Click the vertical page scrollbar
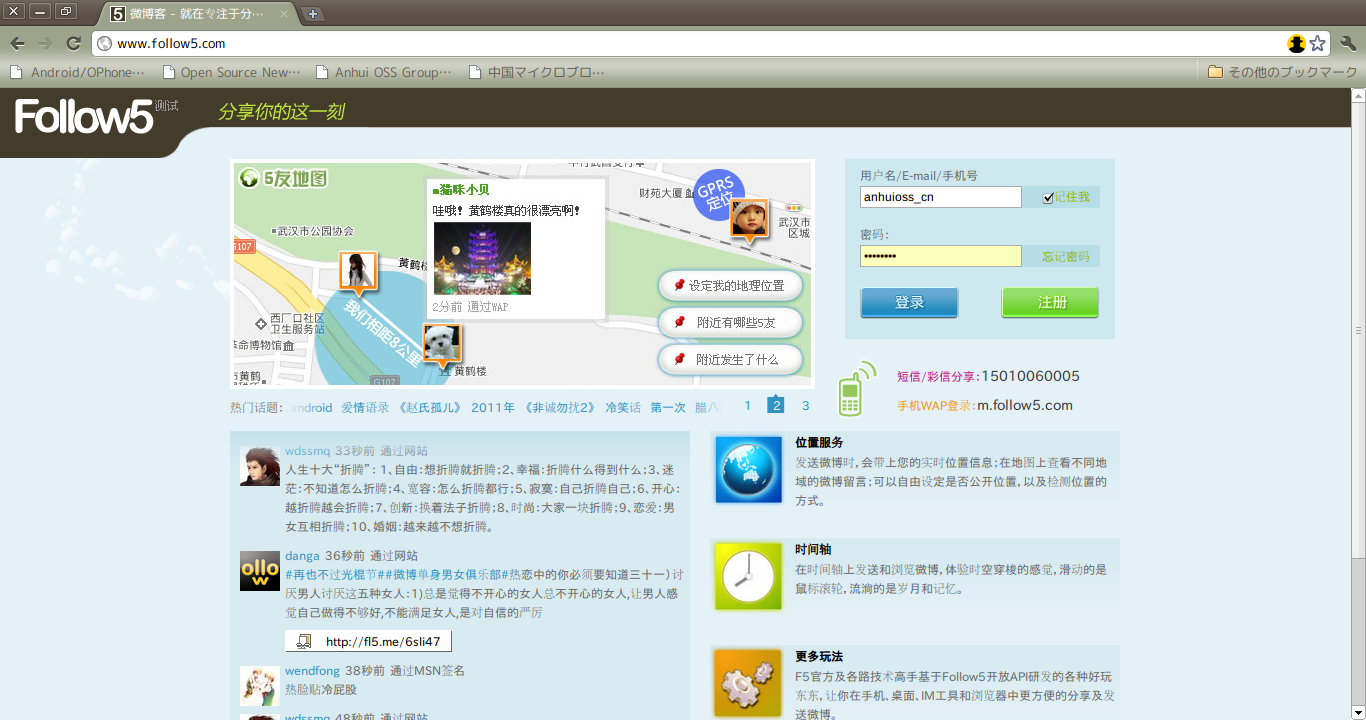This screenshot has height=720, width=1366. [1358, 330]
